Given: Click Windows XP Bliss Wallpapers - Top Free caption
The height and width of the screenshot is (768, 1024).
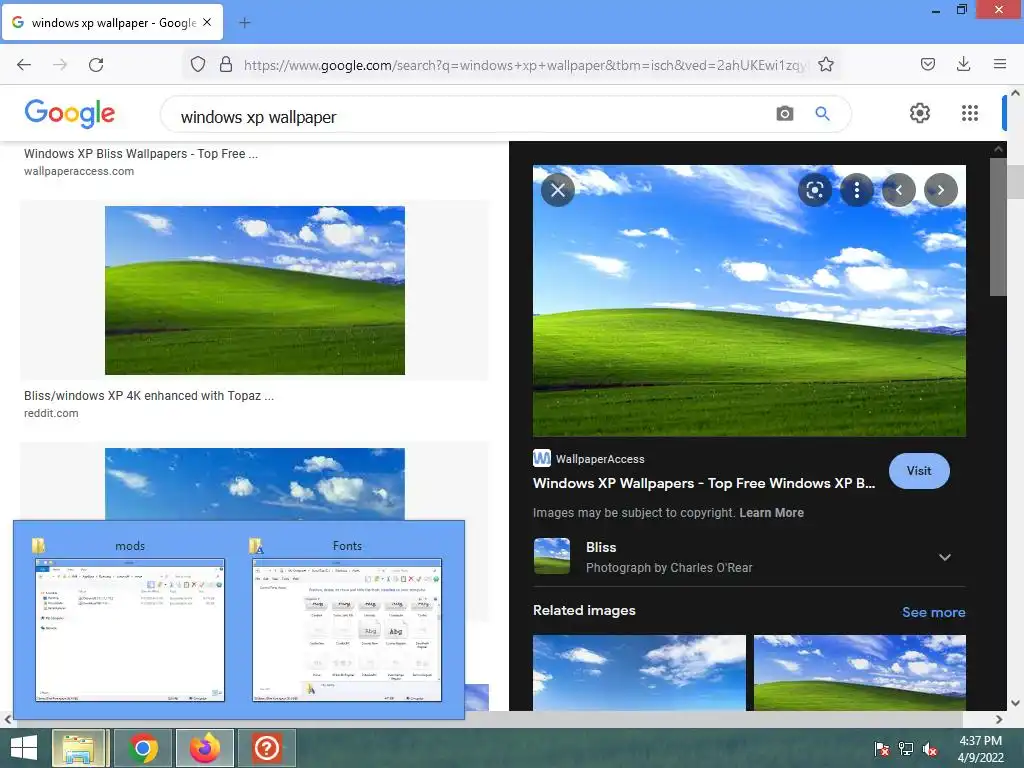Looking at the screenshot, I should click(141, 153).
